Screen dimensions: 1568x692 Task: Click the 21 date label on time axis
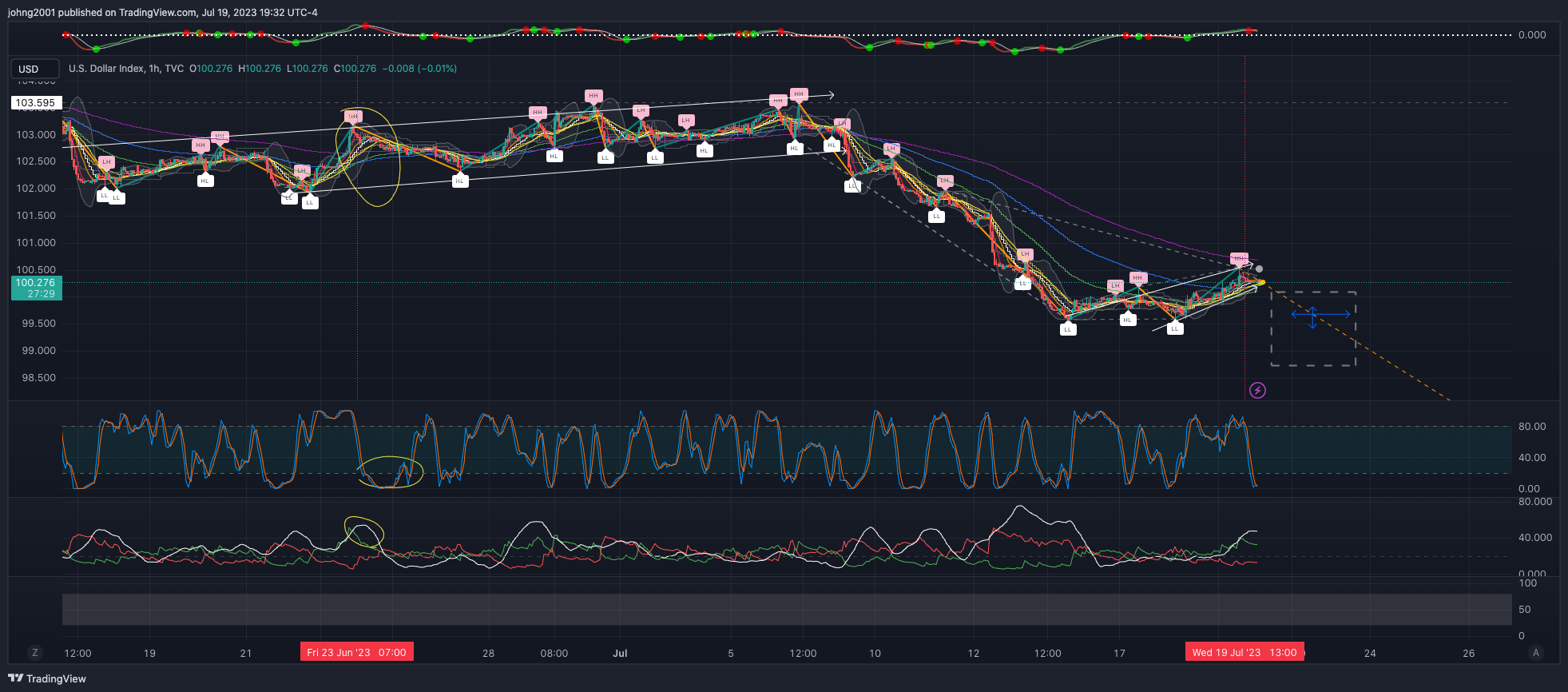246,654
